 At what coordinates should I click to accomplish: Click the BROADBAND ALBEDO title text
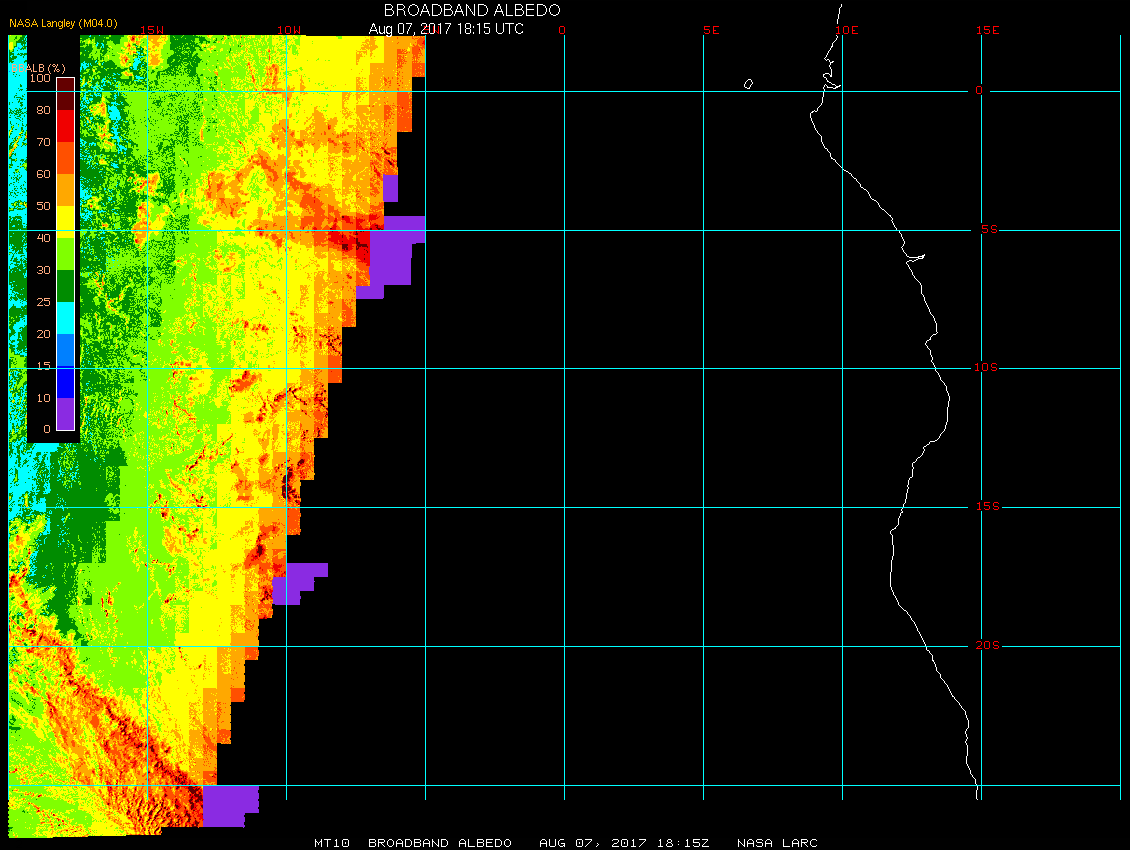pyautogui.click(x=471, y=10)
